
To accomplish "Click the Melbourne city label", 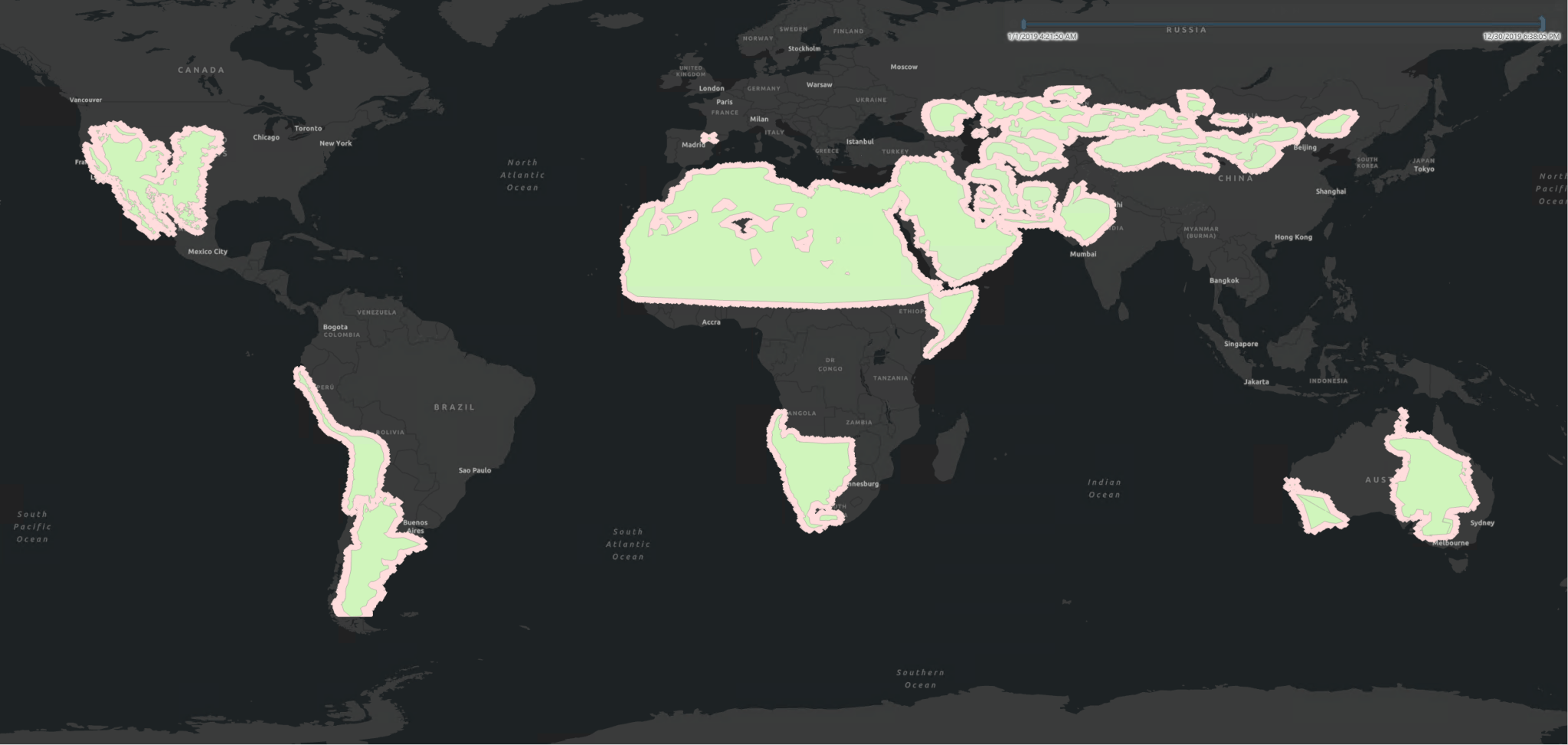I will (1451, 543).
